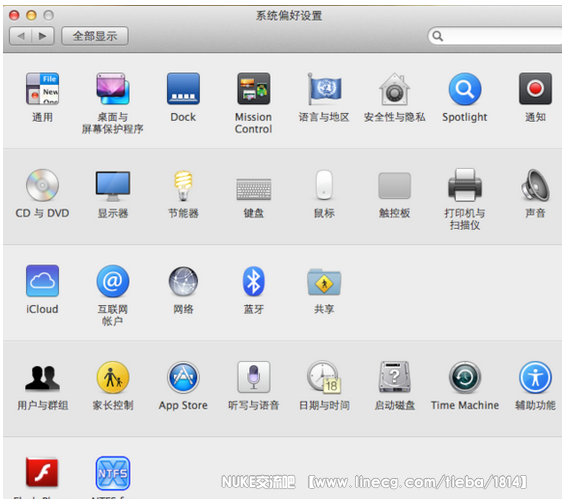This screenshot has height=499, width=562.
Task: Open 辅助功能 (Accessibility) preferences
Action: pyautogui.click(x=535, y=377)
